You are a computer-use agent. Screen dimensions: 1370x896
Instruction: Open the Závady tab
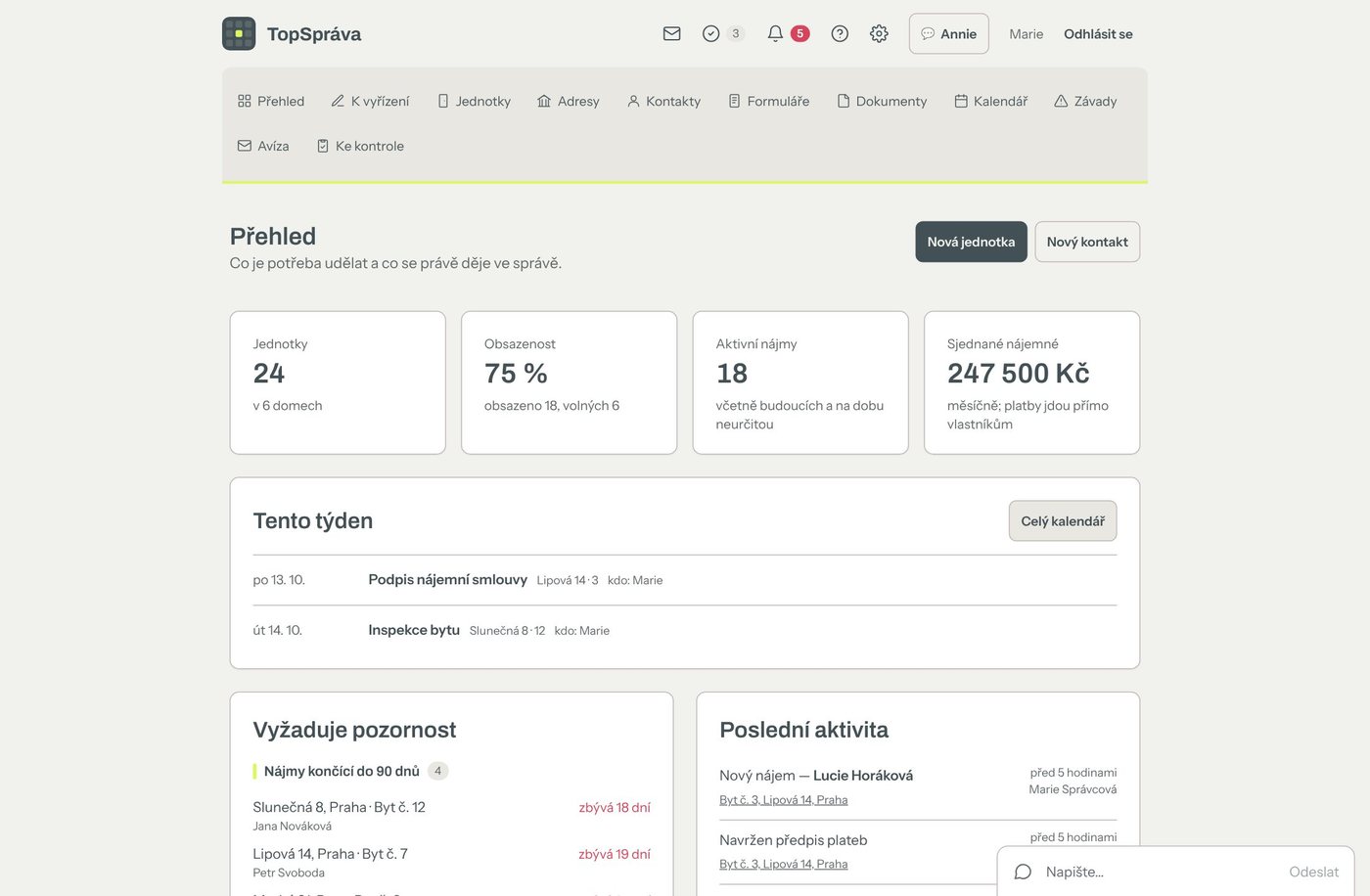[x=1085, y=101]
